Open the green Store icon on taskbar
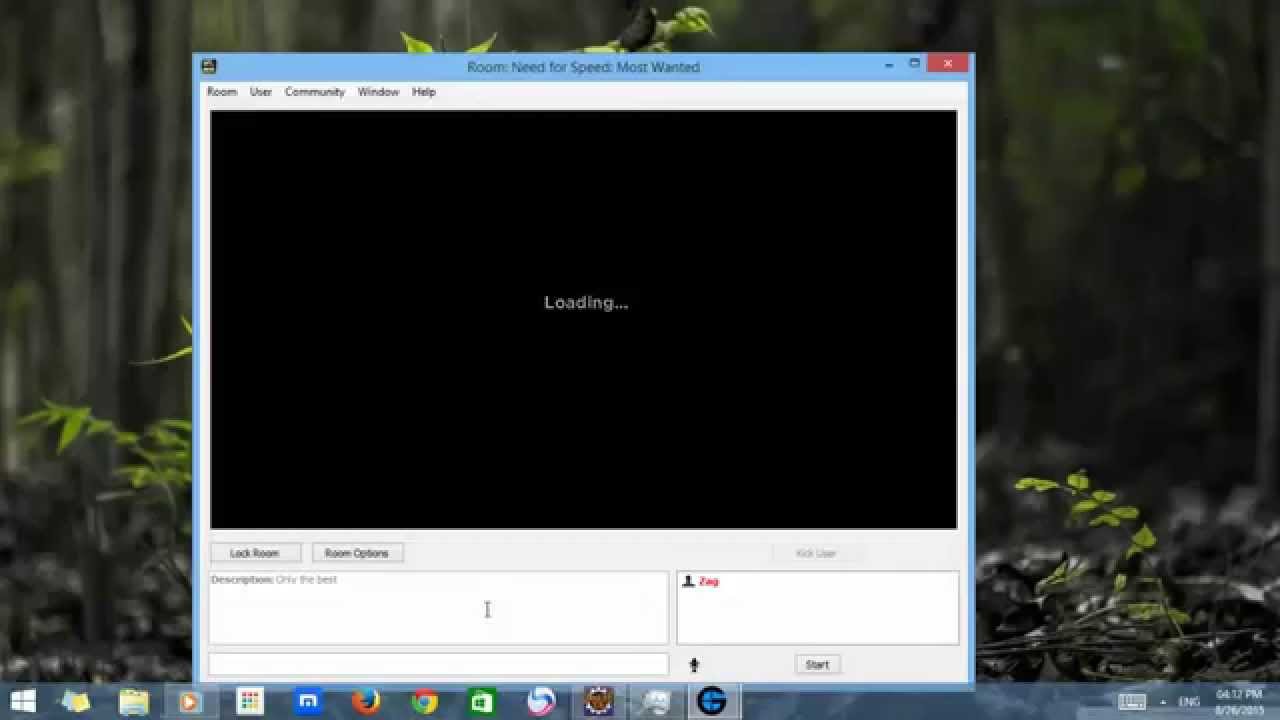Screen dimensions: 1280x720 pyautogui.click(x=482, y=702)
